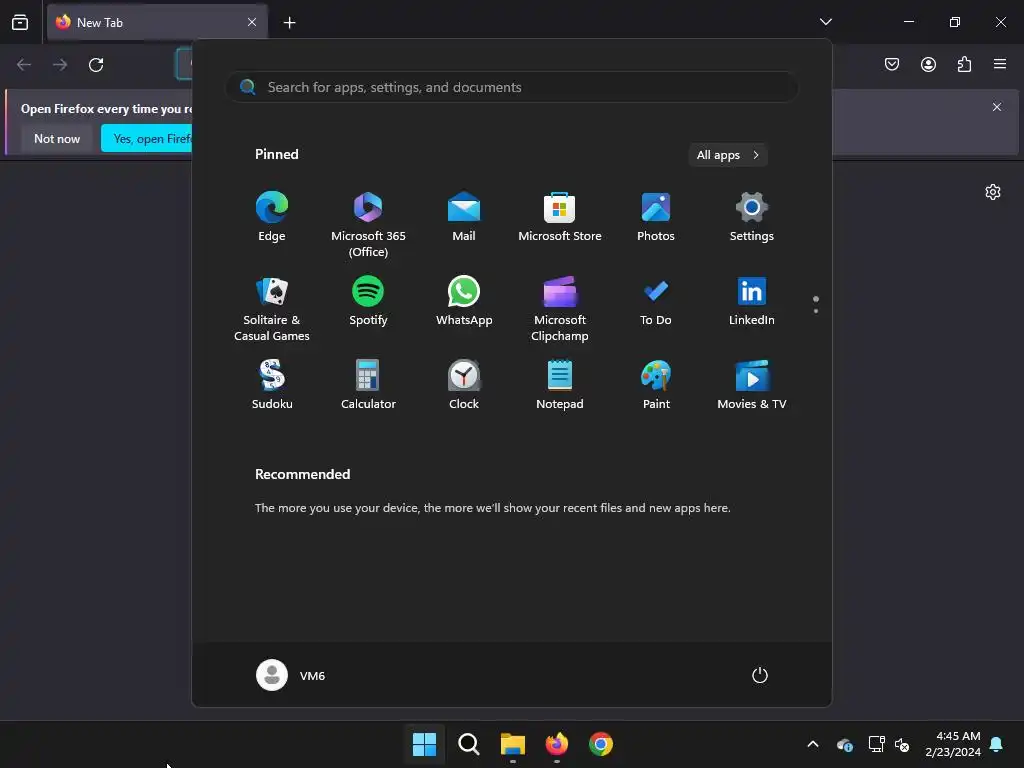Screen dimensions: 1024x768
Task: Open Firefox account icon
Action: [x=928, y=64]
